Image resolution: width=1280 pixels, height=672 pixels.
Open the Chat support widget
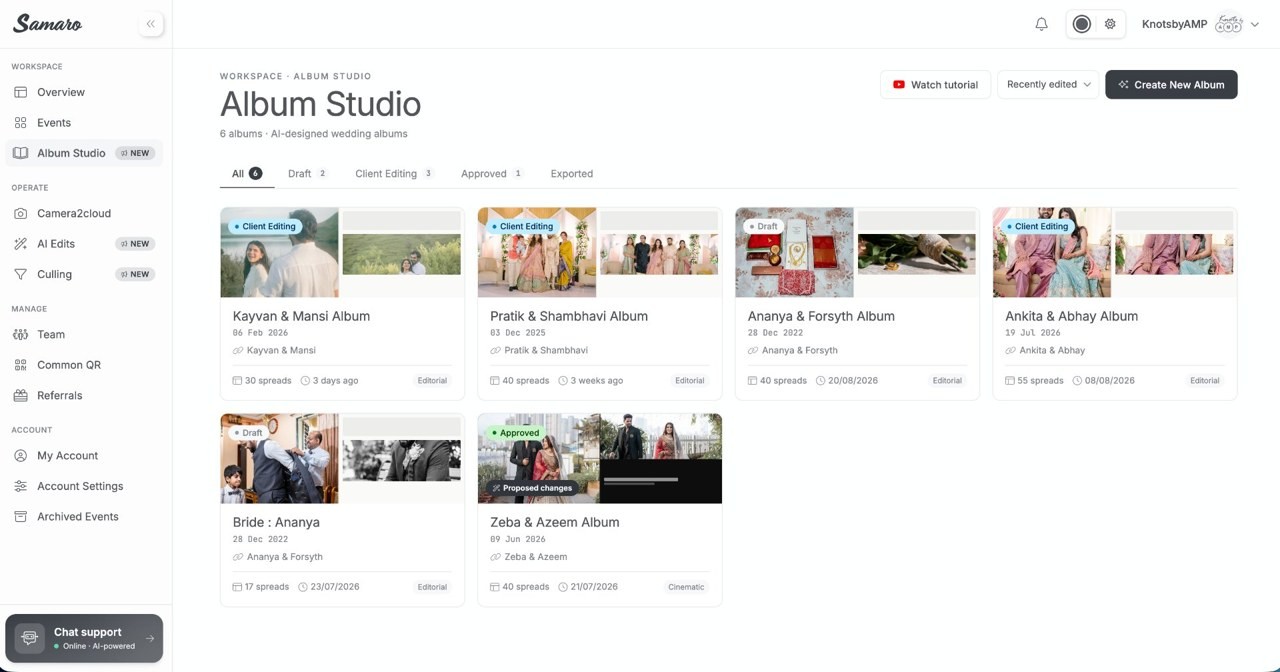tap(84, 638)
